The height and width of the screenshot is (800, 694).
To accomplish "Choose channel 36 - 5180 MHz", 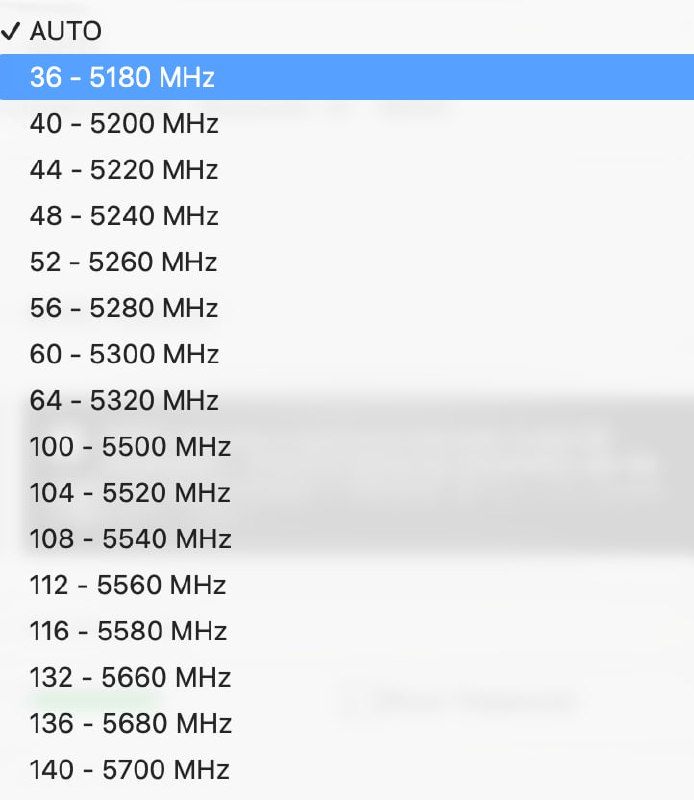I will coord(122,77).
